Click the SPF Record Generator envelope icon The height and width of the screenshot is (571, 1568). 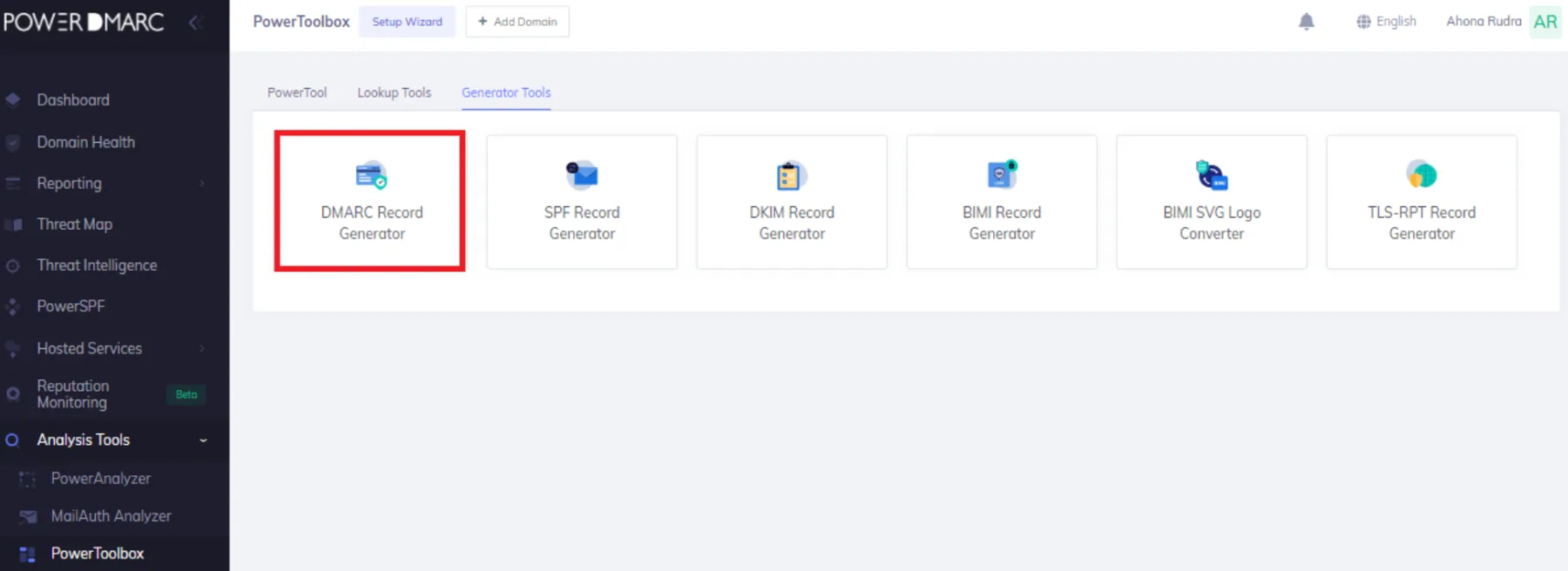click(x=582, y=175)
